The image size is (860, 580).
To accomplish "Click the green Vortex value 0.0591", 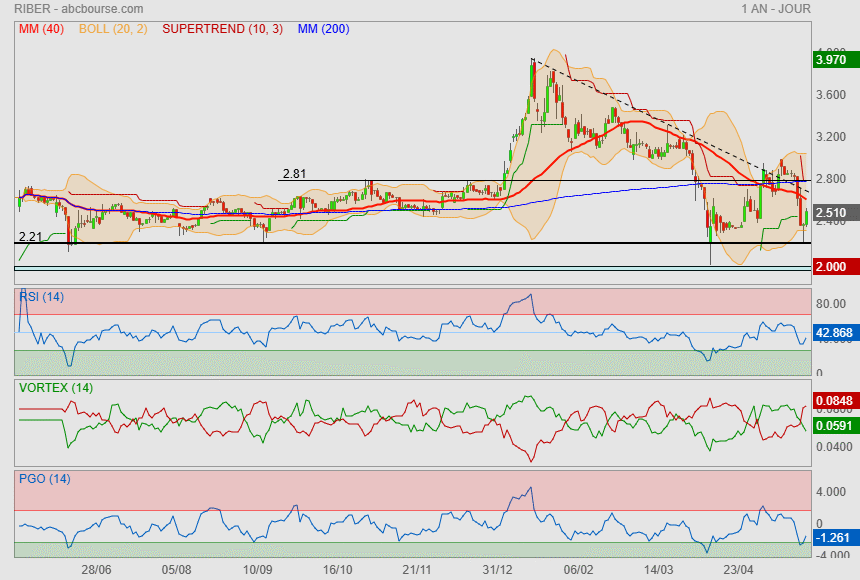I will pyautogui.click(x=835, y=424).
